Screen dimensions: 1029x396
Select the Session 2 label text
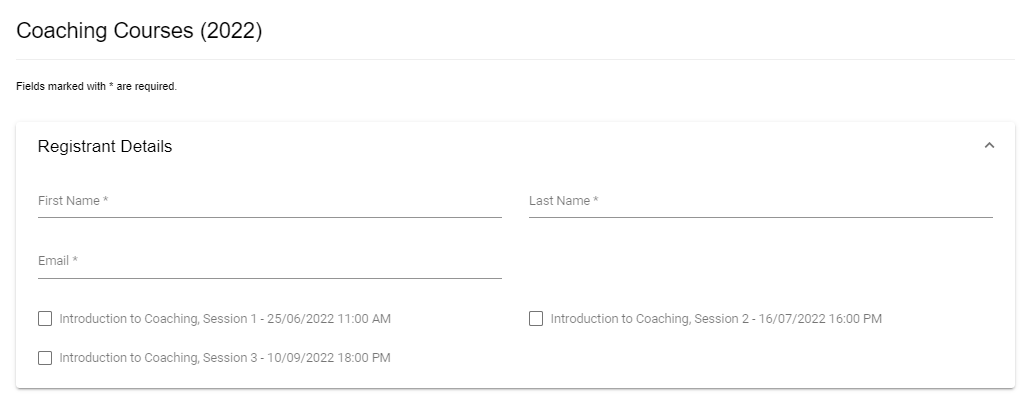716,319
